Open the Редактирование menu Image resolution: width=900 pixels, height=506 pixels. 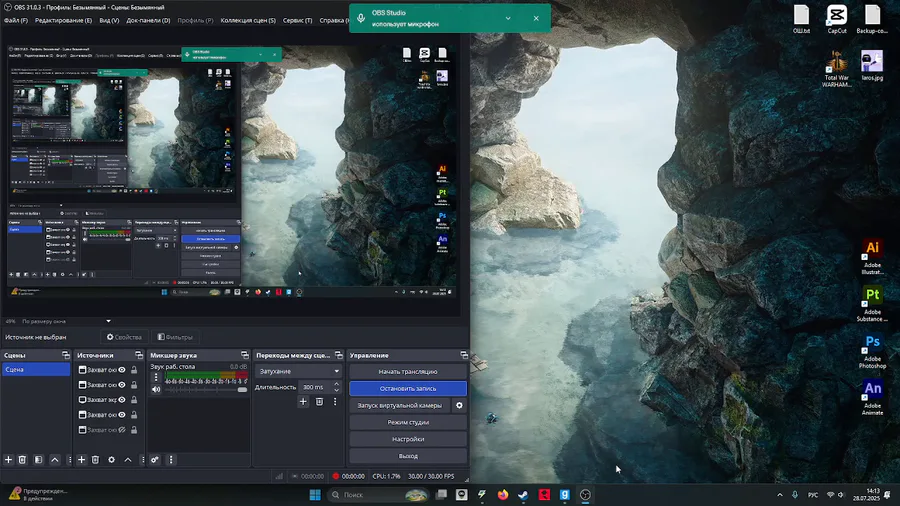click(x=63, y=20)
